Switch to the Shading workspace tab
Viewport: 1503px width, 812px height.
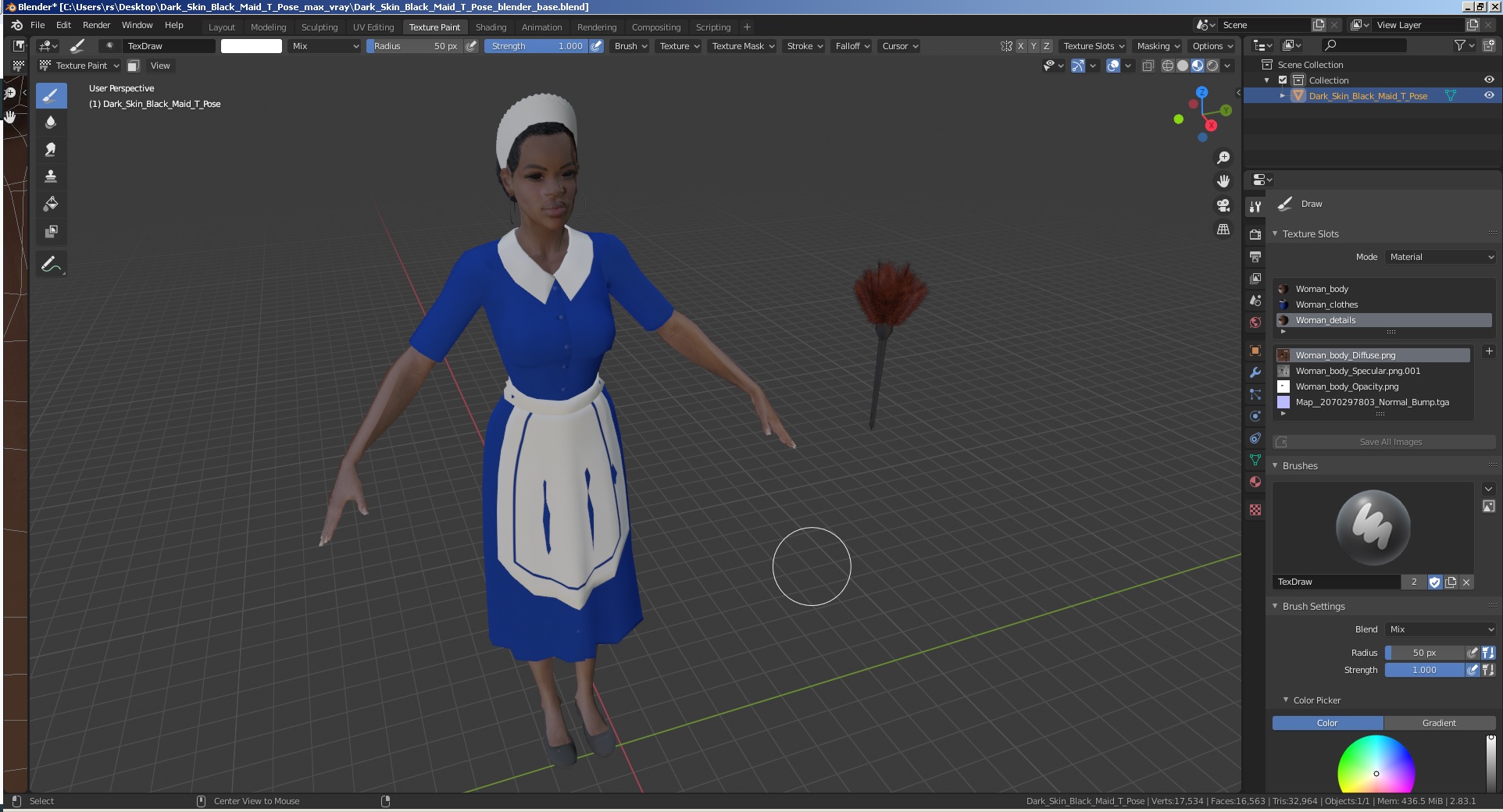pos(491,27)
